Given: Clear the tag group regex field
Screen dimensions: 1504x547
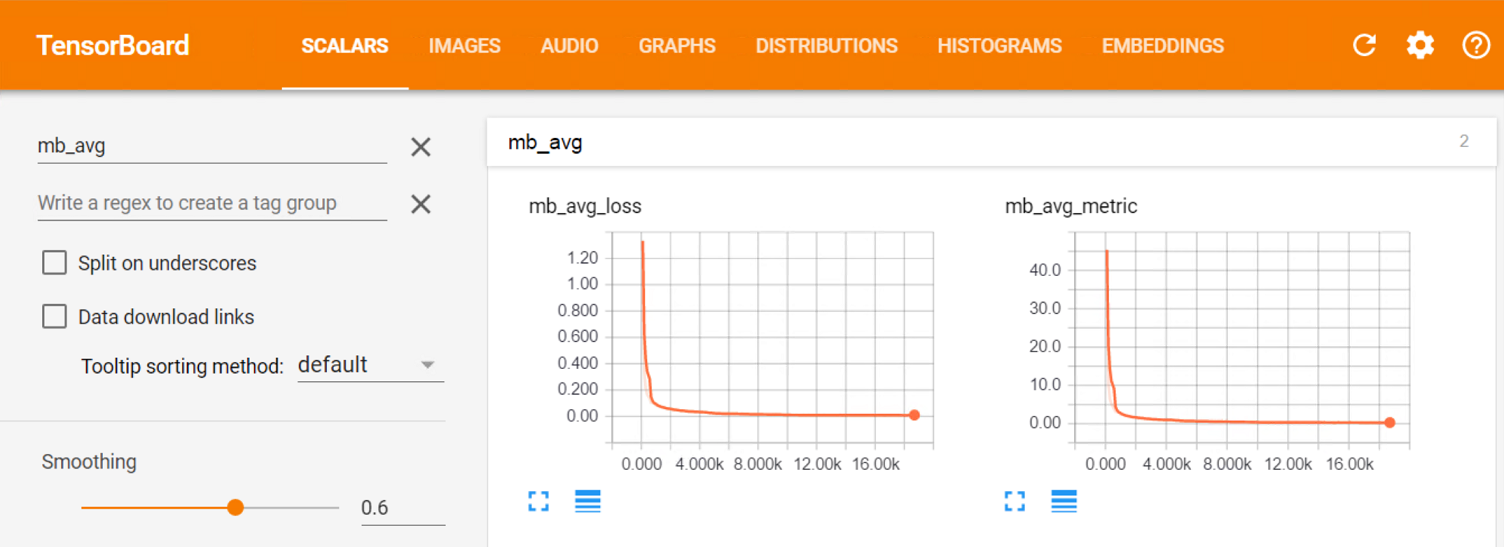Looking at the screenshot, I should tap(421, 204).
